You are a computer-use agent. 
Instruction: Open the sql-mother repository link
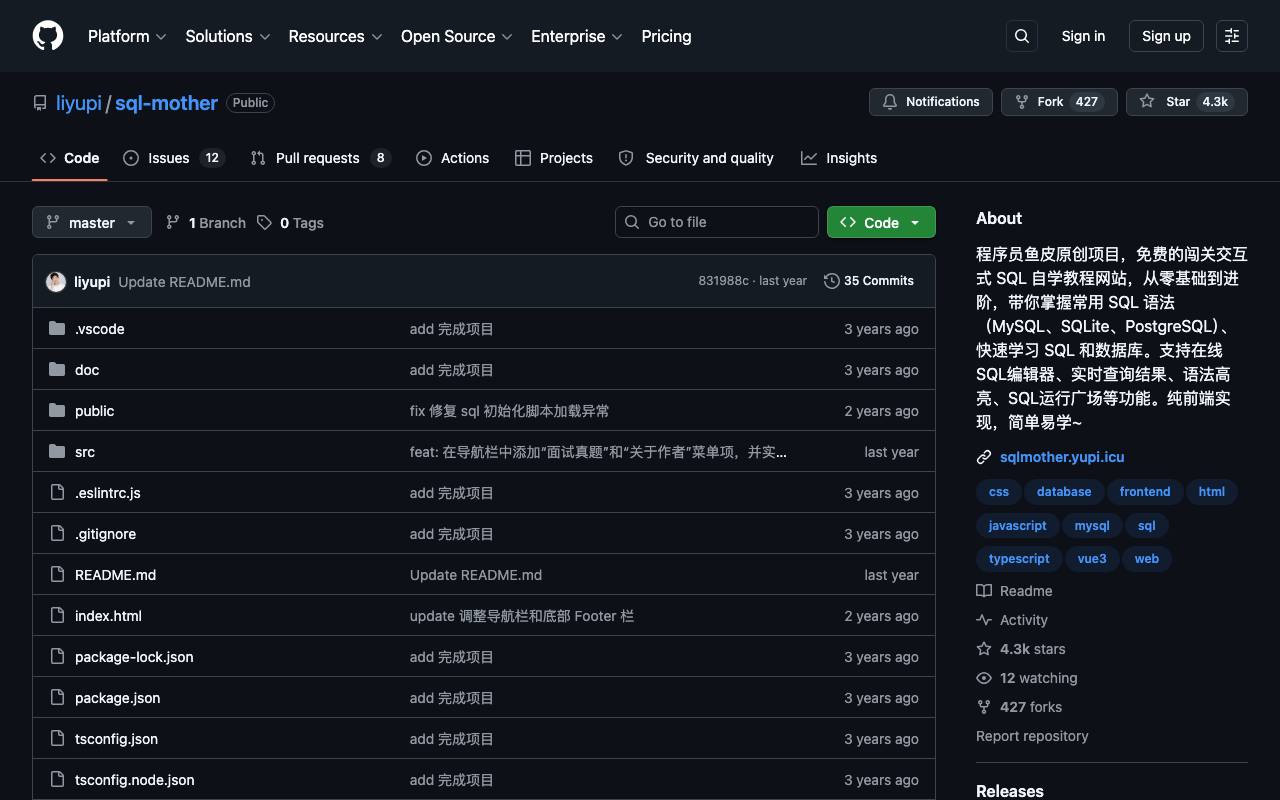(x=166, y=103)
